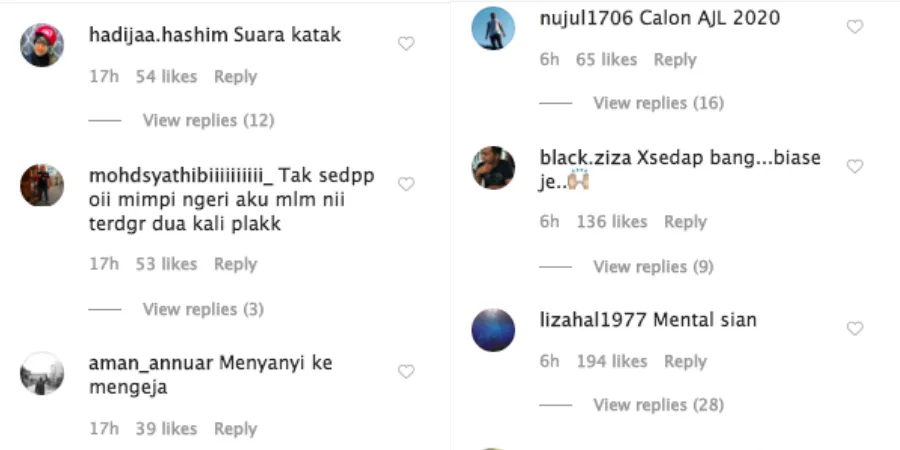This screenshot has height=450, width=900.
Task: Heart black.ziza's "Xsedap bang" comment
Action: coord(855,166)
